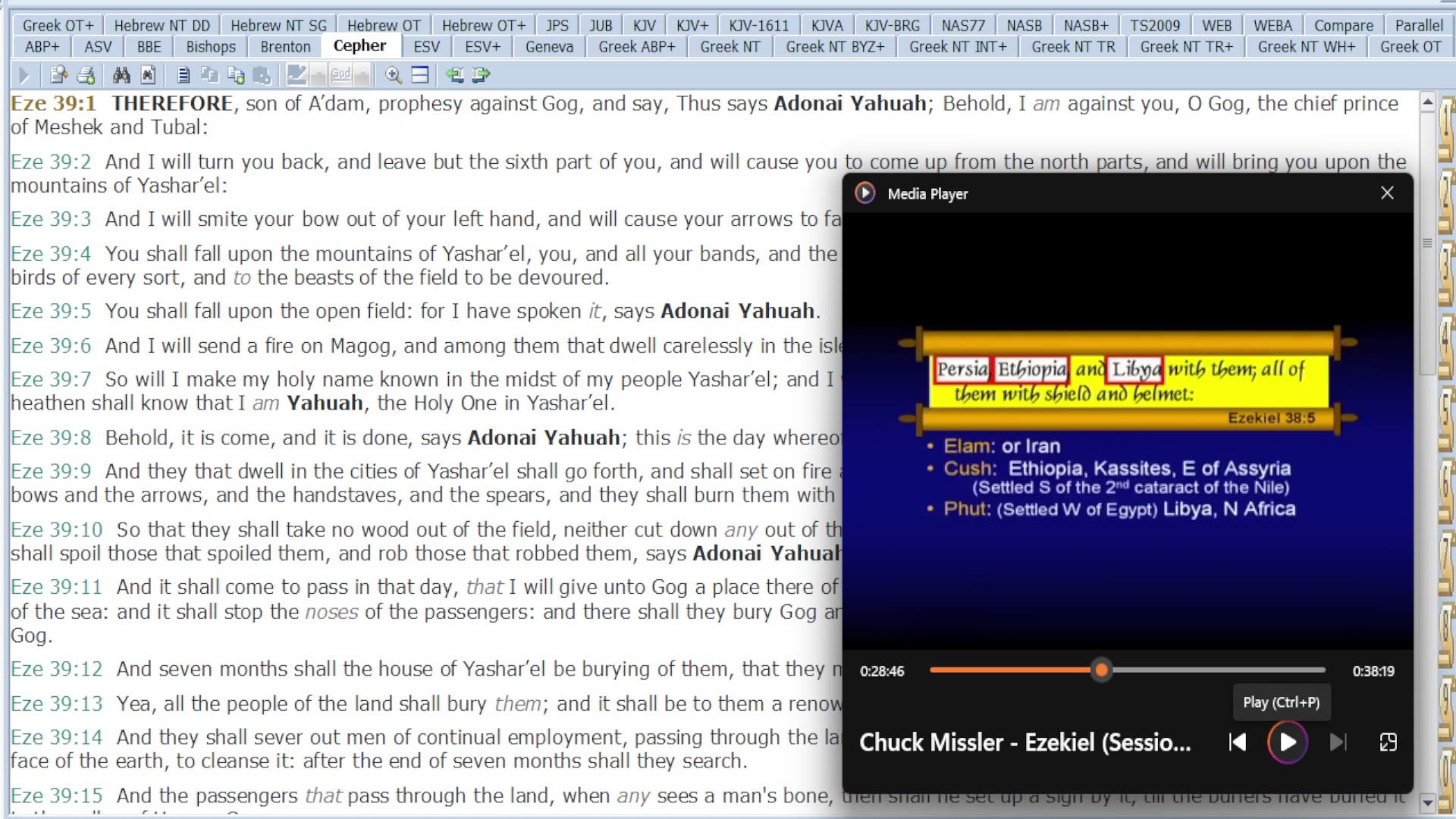The height and width of the screenshot is (819, 1456).
Task: Switch to the KJV translation tab
Action: pyautogui.click(x=644, y=24)
